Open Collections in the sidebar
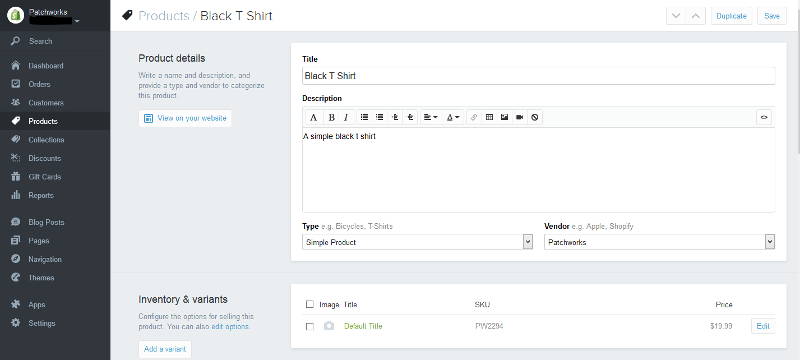Screen dimensions: 800x360 click(x=46, y=140)
